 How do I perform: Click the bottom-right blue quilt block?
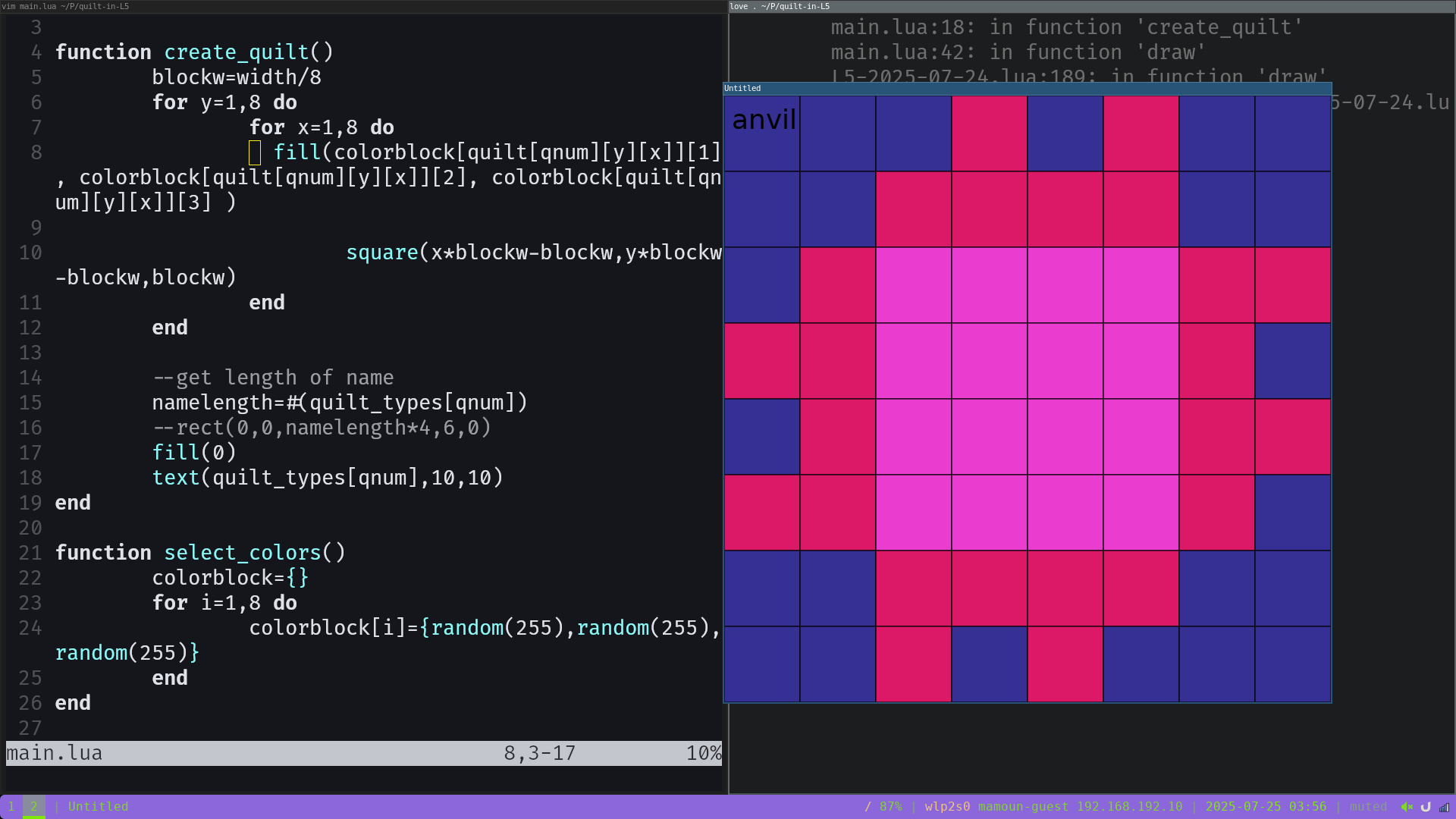1293,664
